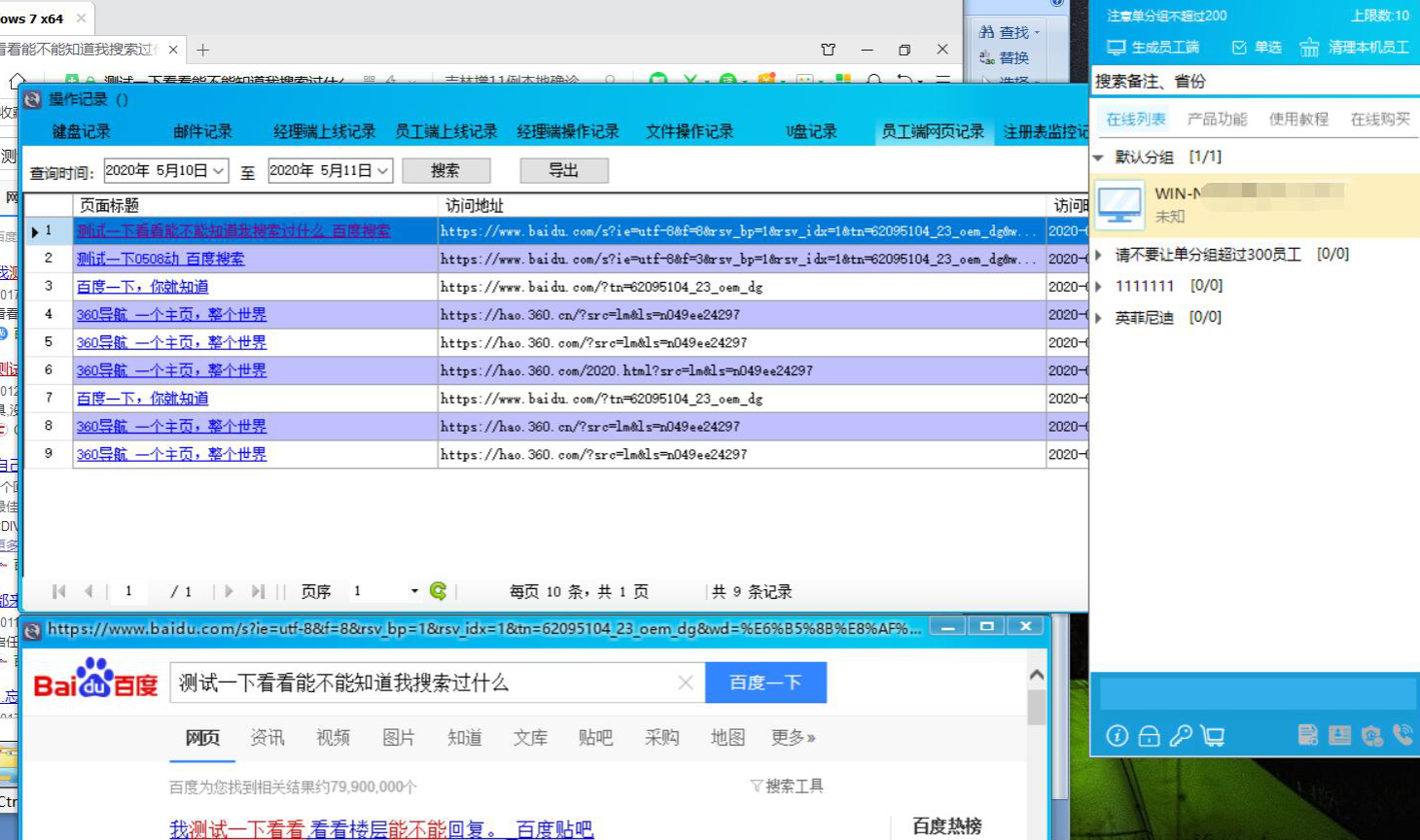Click the padlock icon in bottom panel
Screen dimensions: 1420x840
[1149, 736]
